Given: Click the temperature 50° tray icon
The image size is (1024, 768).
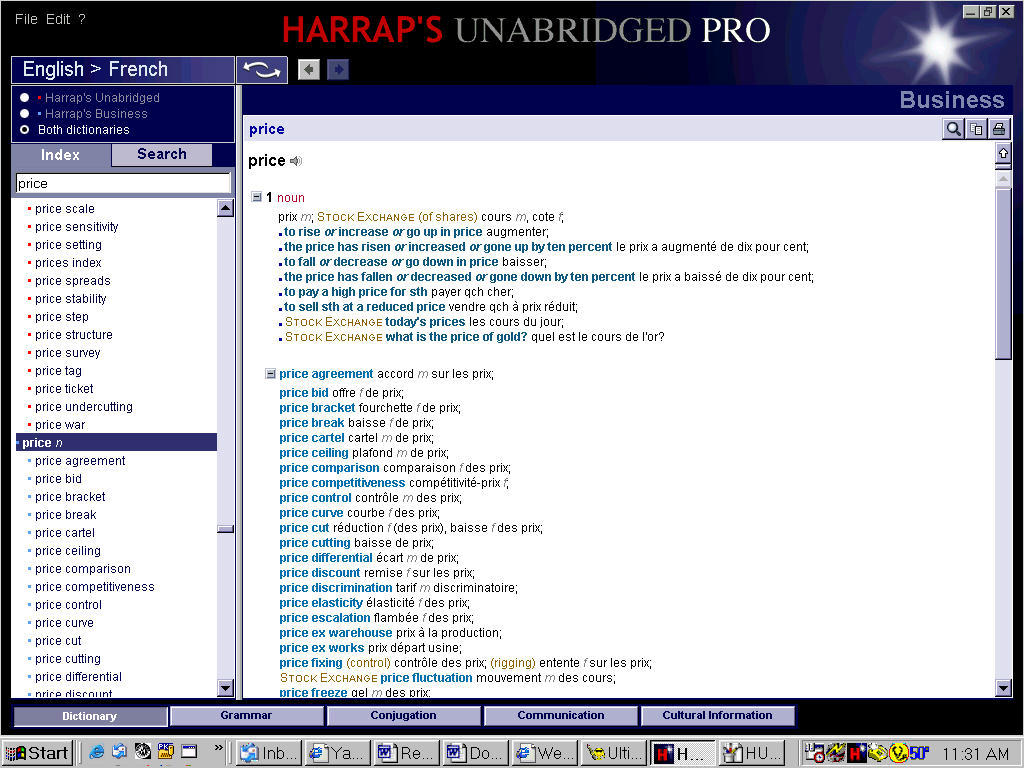Looking at the screenshot, I should (x=919, y=753).
